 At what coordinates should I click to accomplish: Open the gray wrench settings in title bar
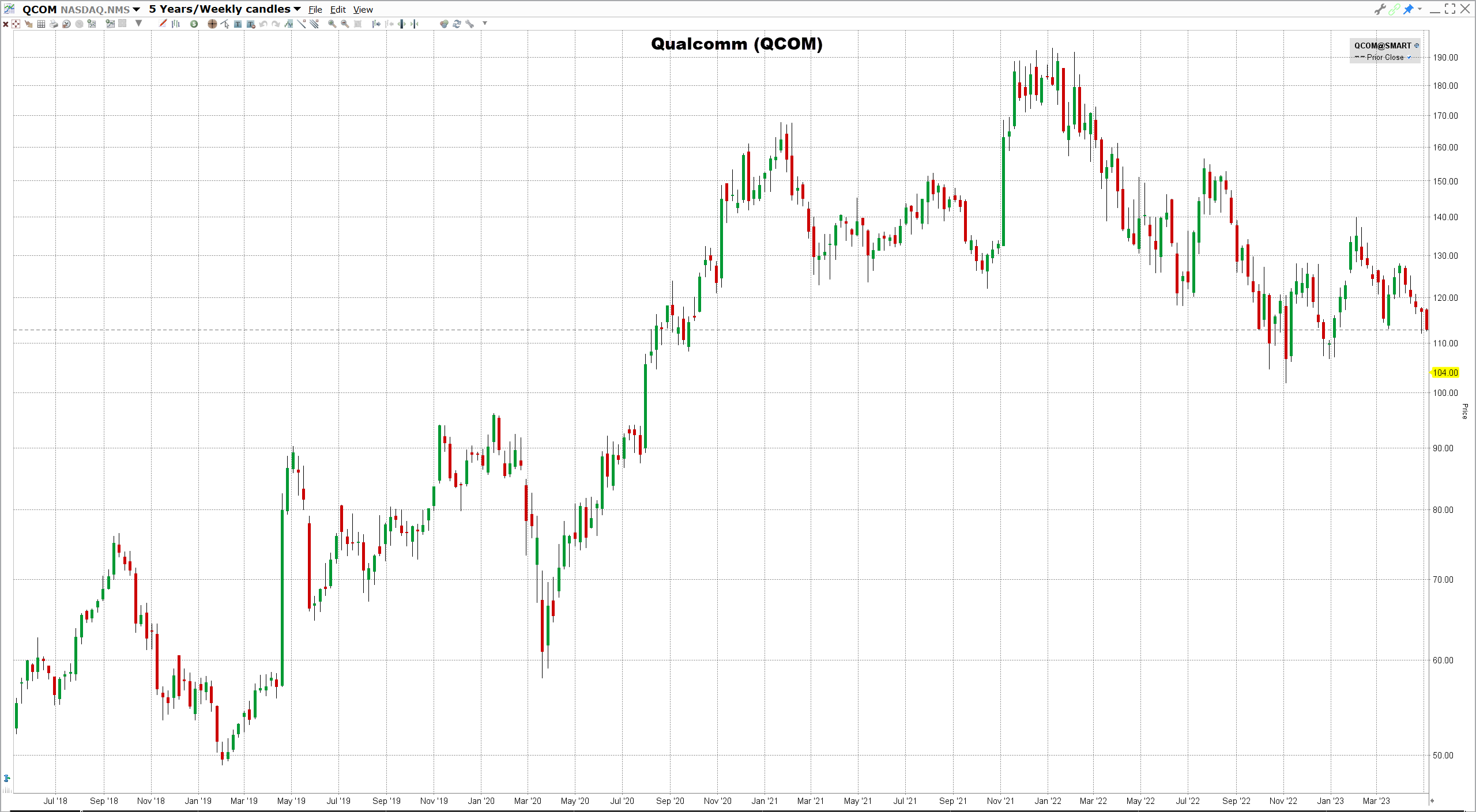(1380, 9)
